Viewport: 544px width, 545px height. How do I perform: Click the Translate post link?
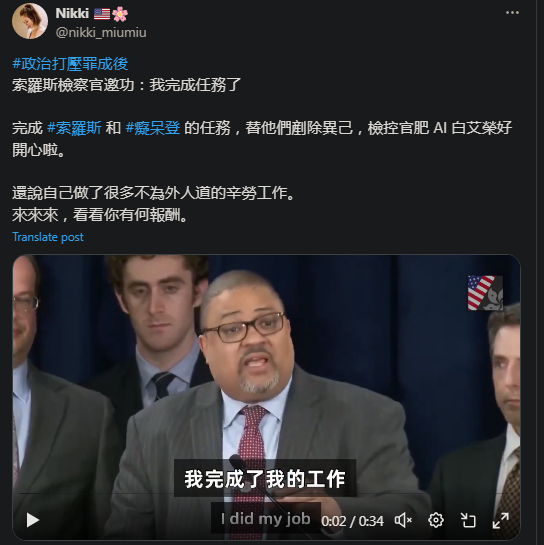coord(48,237)
